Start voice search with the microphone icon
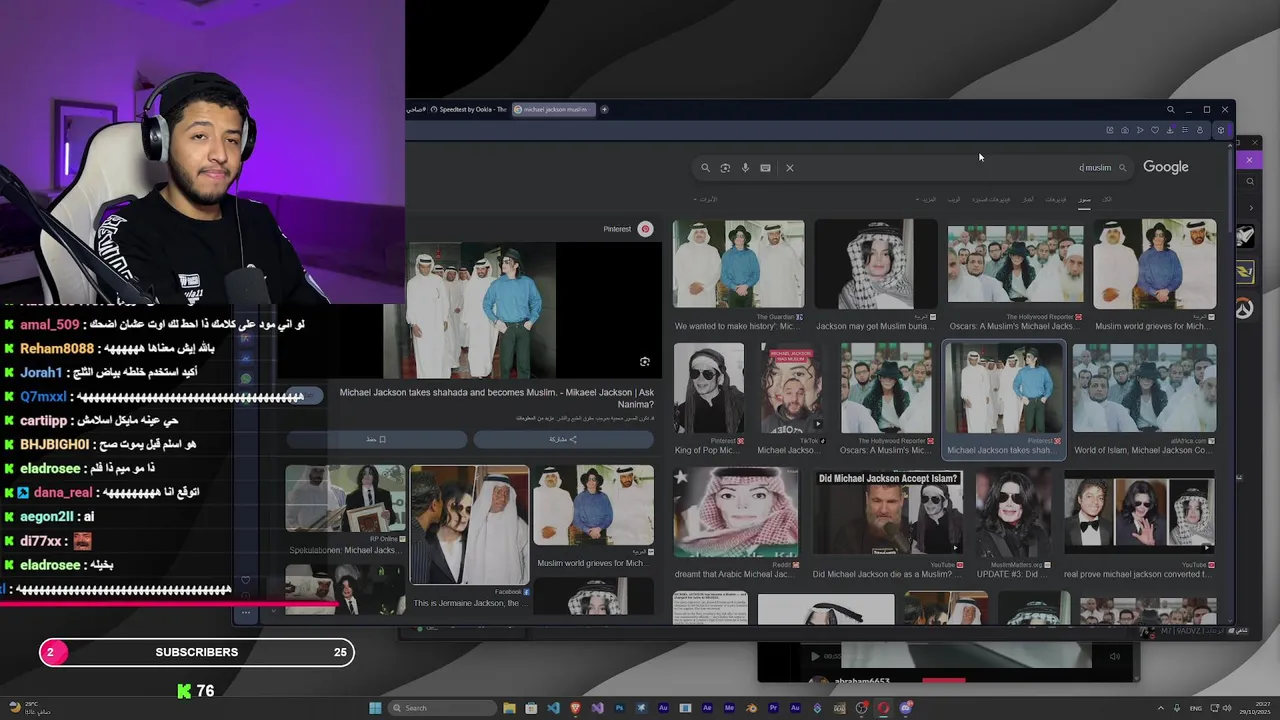Image resolution: width=1280 pixels, height=720 pixels. tap(745, 168)
